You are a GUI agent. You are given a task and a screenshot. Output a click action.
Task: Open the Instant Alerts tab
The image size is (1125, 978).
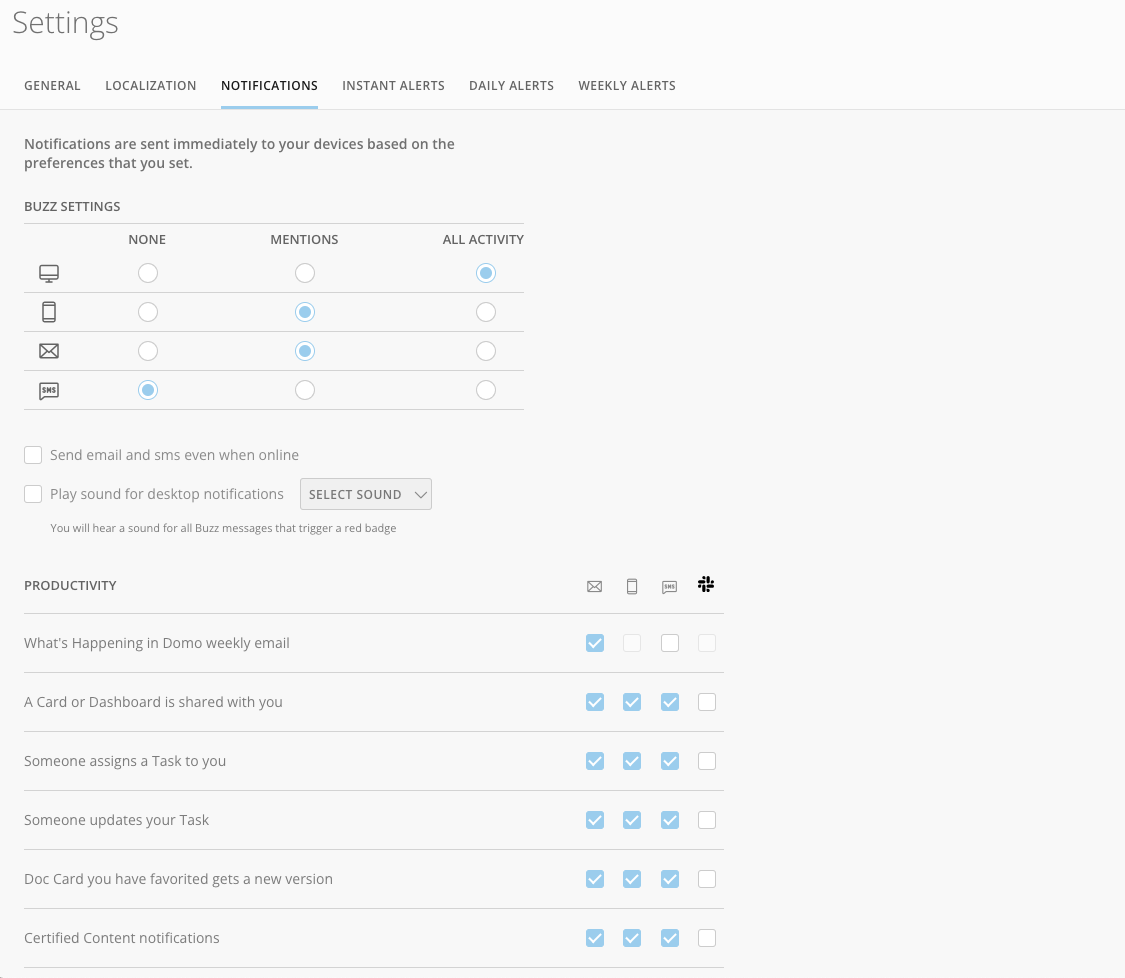pos(393,85)
